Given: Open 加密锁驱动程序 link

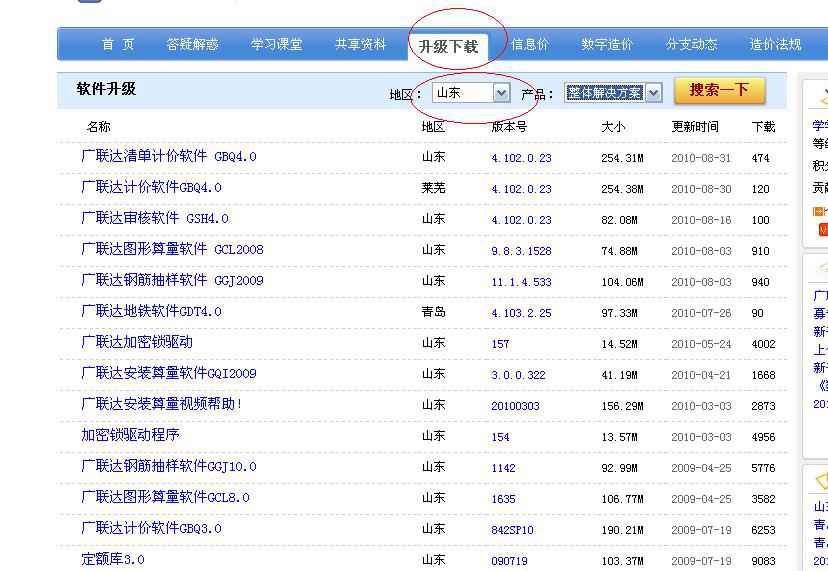Looking at the screenshot, I should tap(130, 435).
